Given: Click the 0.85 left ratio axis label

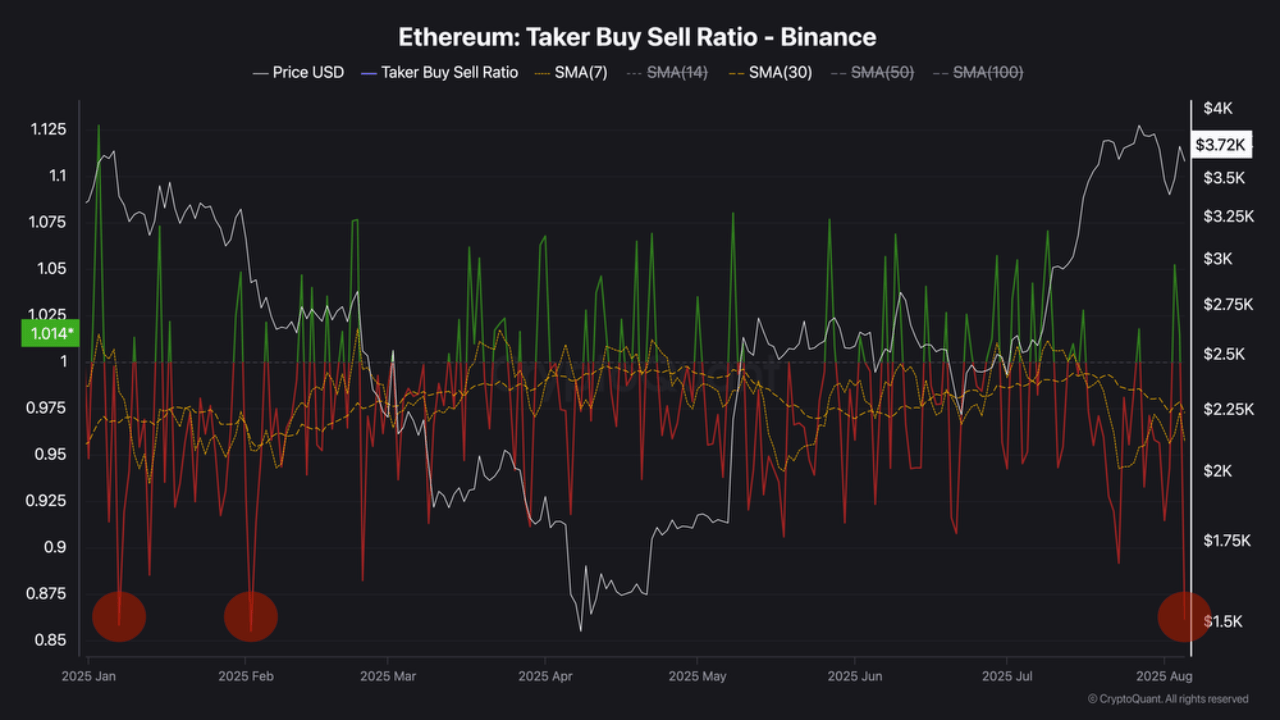Looking at the screenshot, I should click(x=52, y=640).
